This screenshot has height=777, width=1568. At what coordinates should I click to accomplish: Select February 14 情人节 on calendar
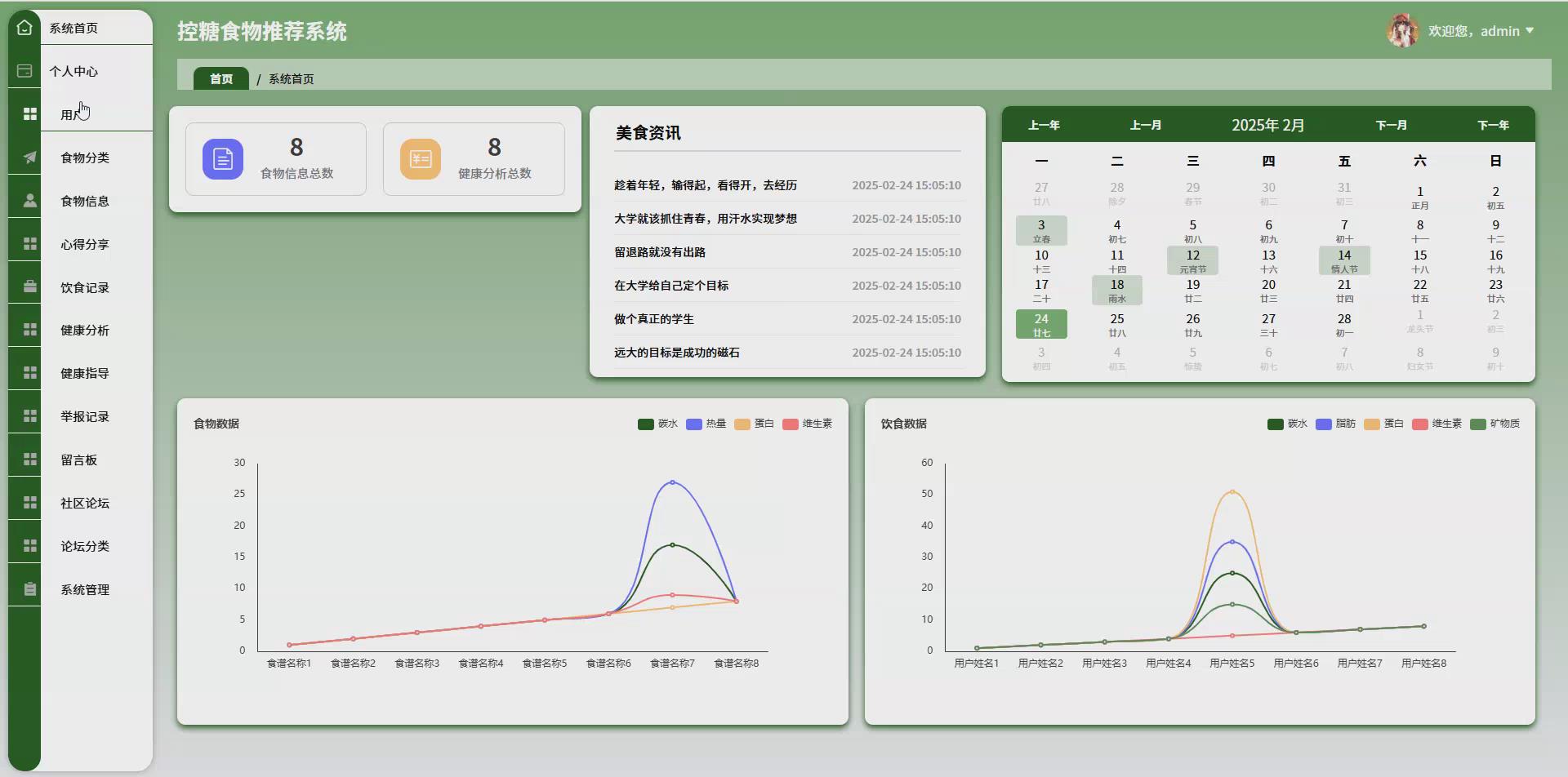(1344, 260)
